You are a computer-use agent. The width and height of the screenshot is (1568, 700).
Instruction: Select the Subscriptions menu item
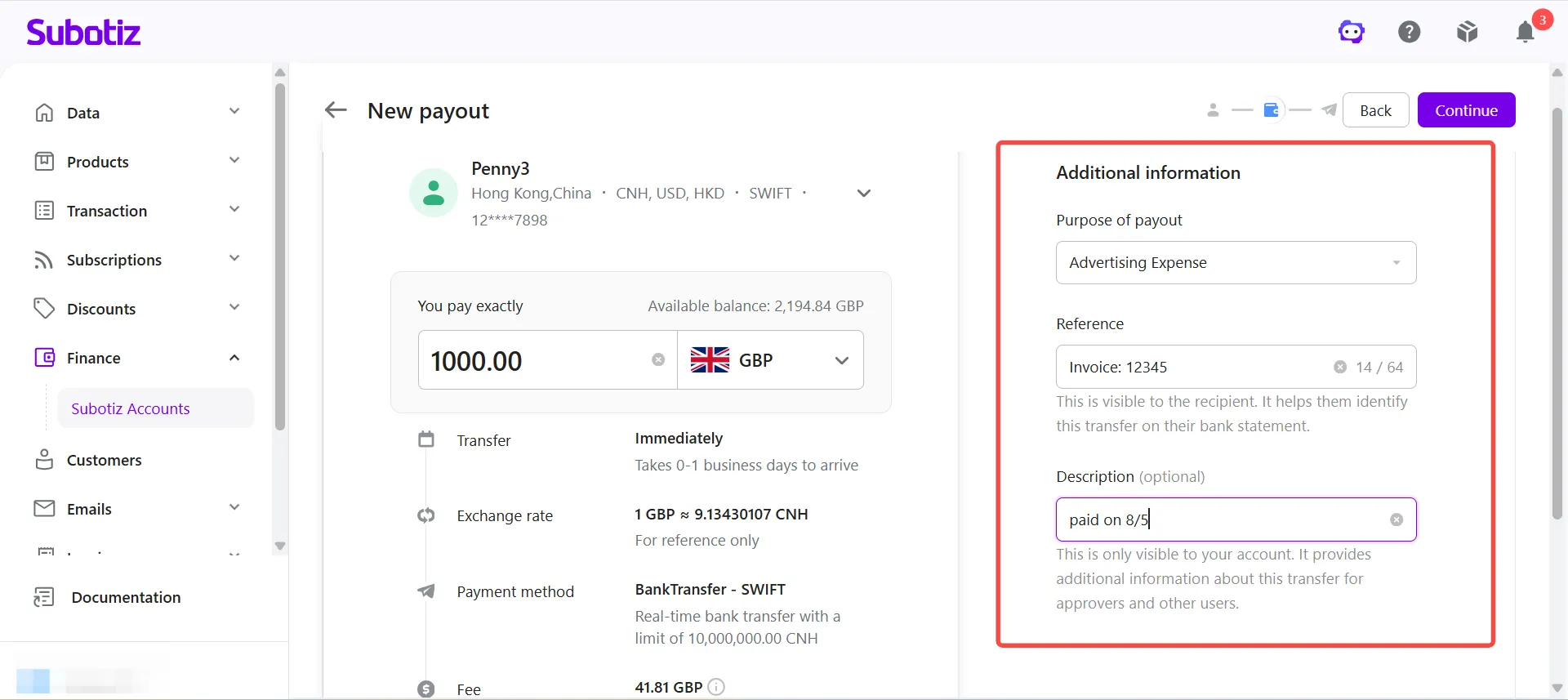coord(114,260)
